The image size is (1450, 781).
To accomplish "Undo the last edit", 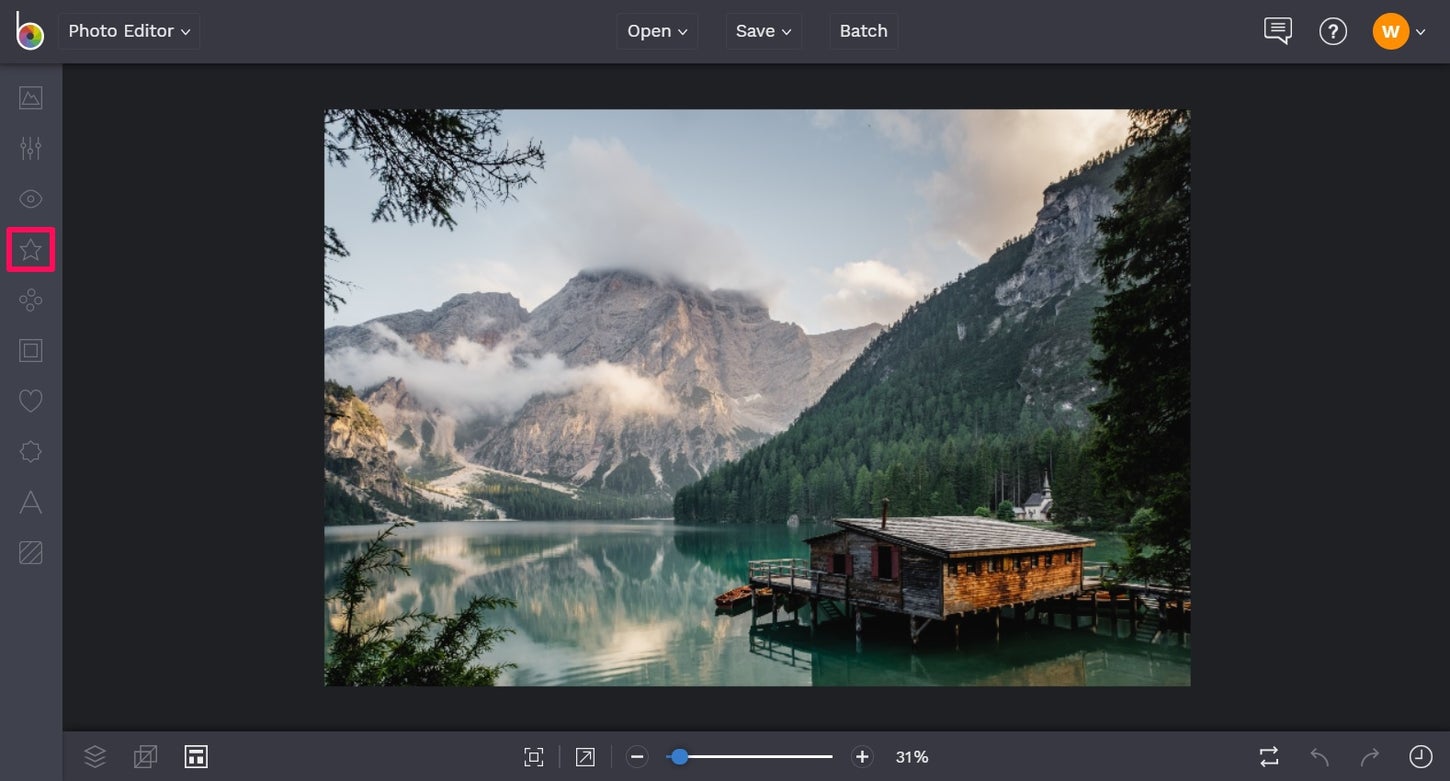I will point(1318,756).
